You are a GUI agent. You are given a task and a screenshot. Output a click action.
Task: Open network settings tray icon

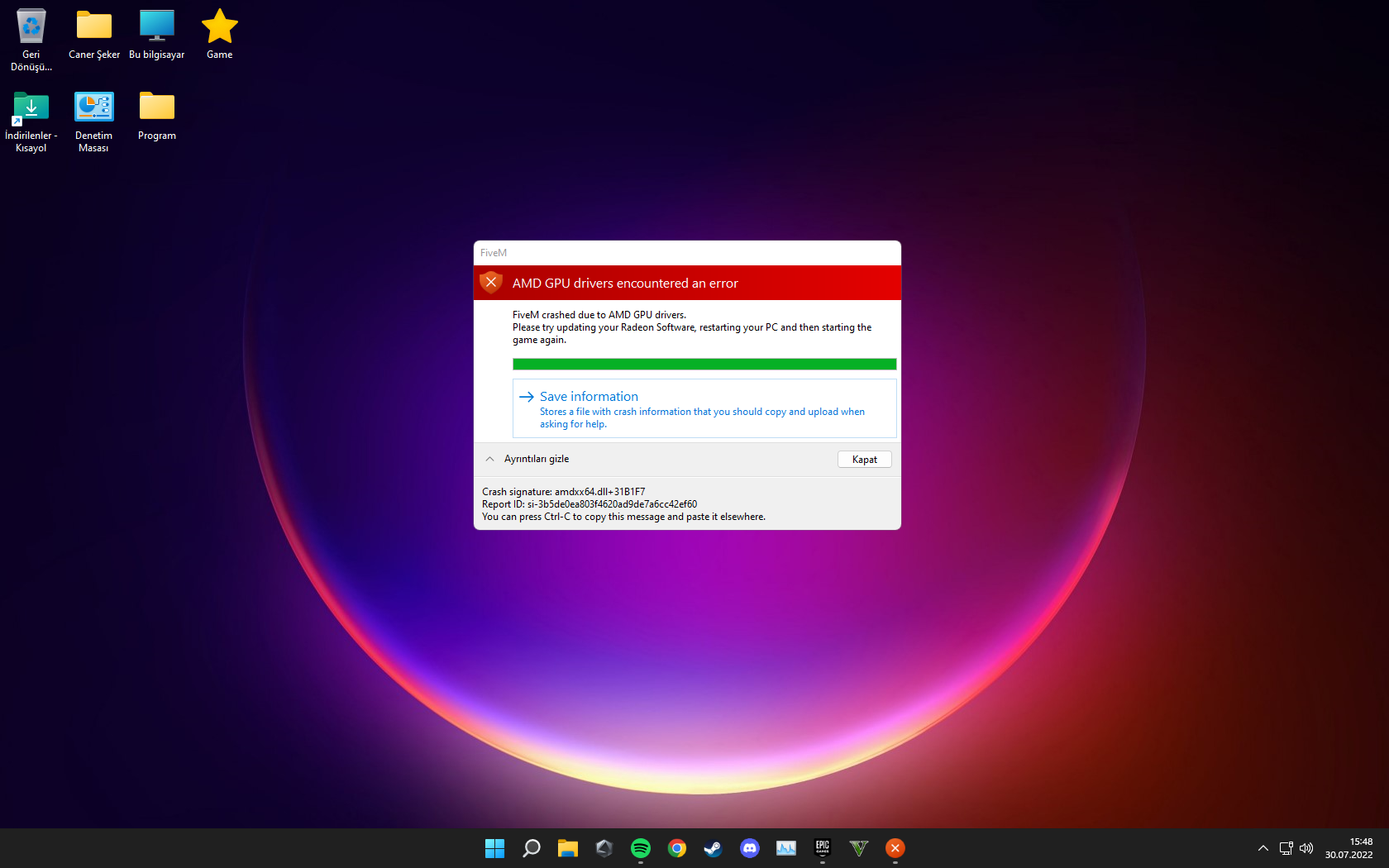tap(1286, 848)
